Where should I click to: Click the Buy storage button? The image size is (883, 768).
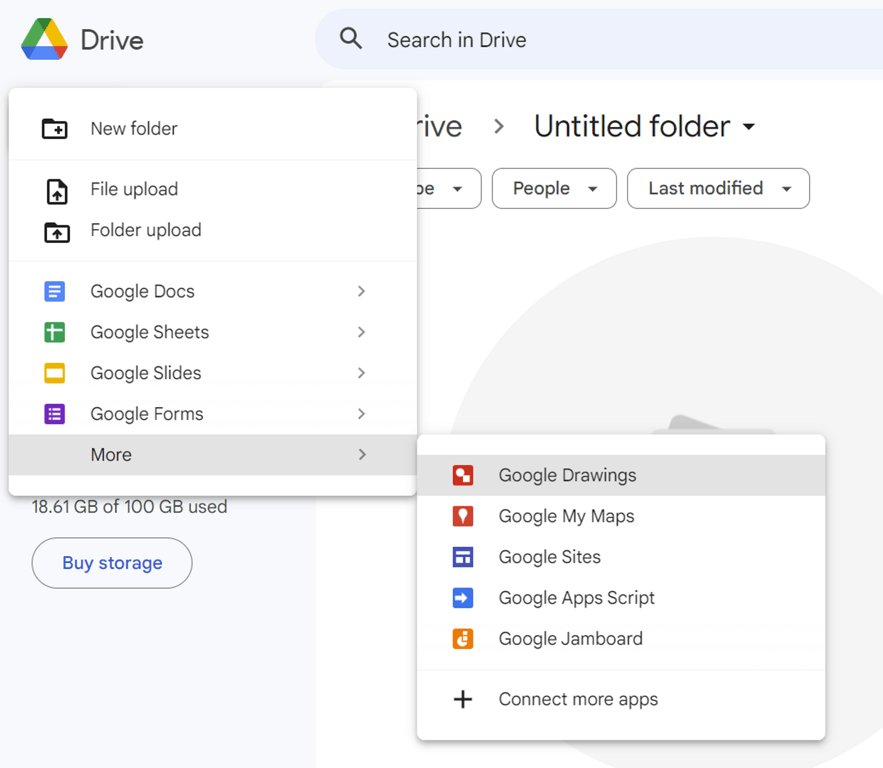tap(112, 563)
